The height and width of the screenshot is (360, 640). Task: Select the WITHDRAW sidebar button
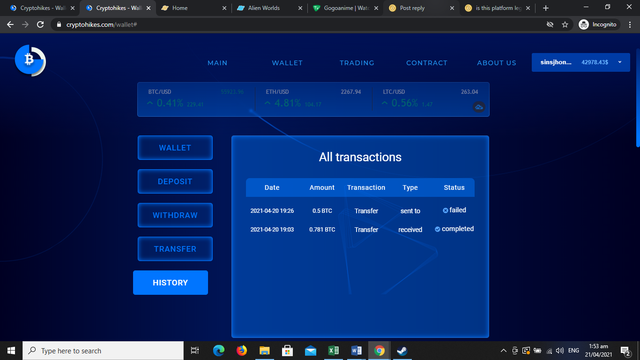(175, 215)
